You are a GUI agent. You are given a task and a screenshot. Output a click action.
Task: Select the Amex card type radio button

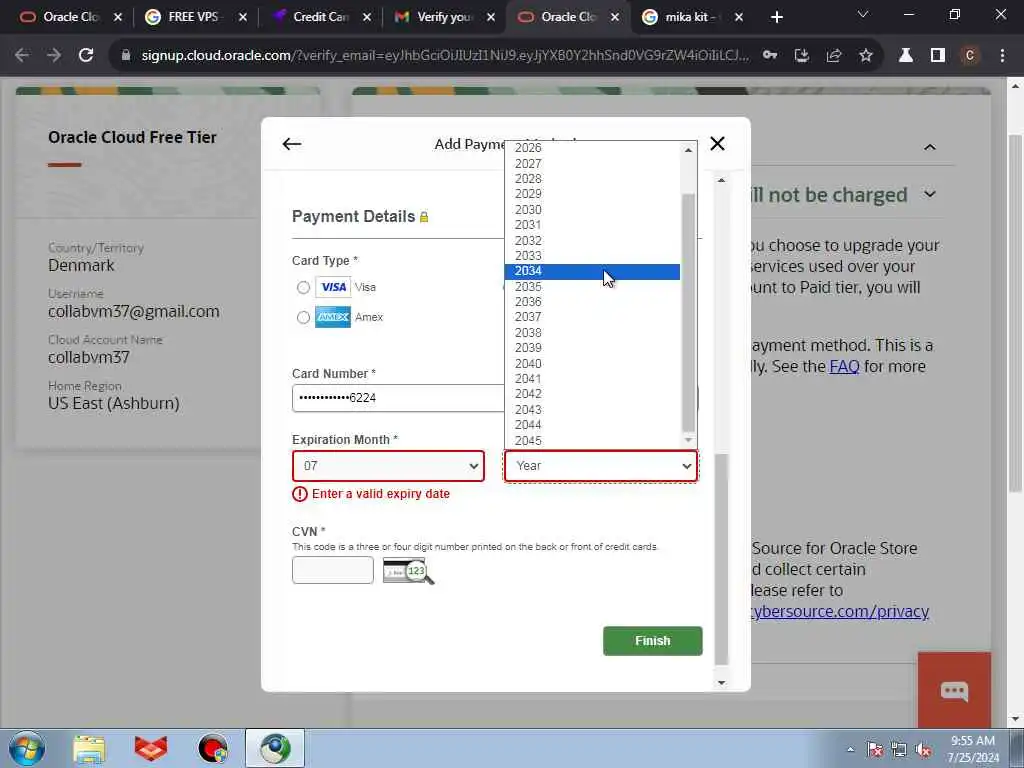303,317
